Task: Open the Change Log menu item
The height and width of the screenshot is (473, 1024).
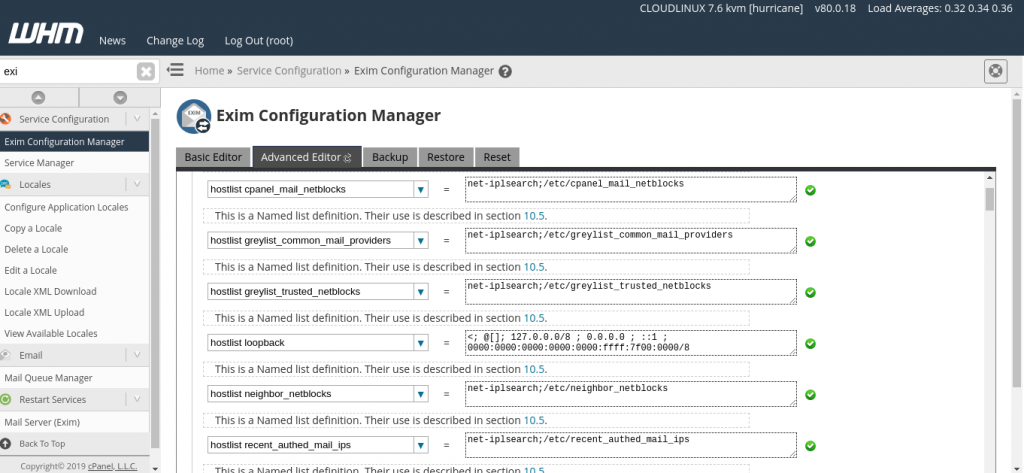Action: pyautogui.click(x=175, y=41)
